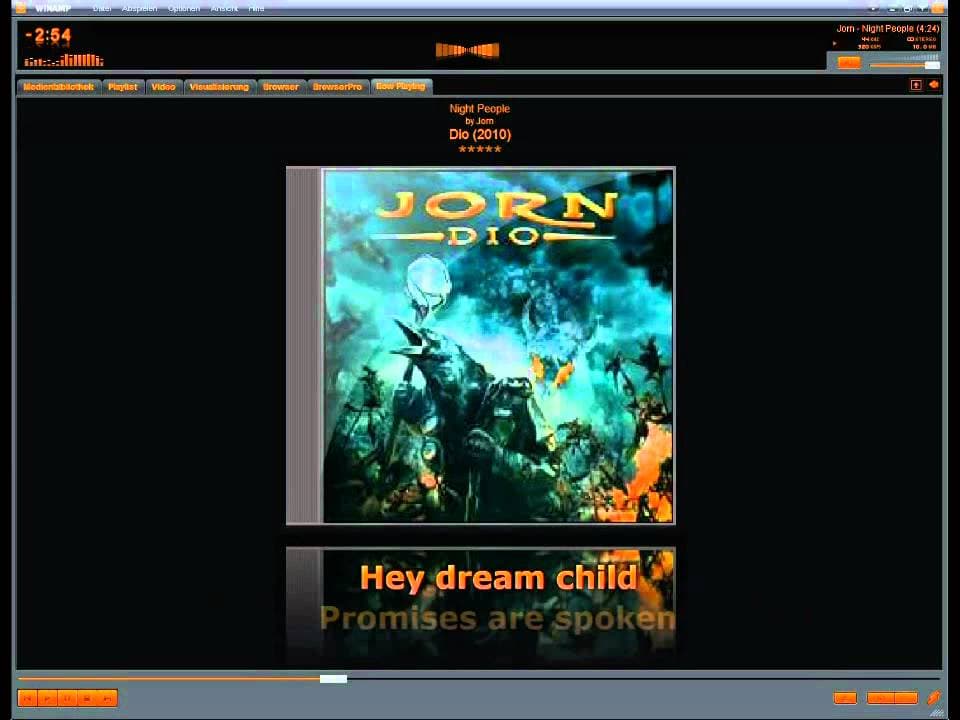The height and width of the screenshot is (720, 960).
Task: Click the orange arrow icon at tab bar end
Action: 934,84
